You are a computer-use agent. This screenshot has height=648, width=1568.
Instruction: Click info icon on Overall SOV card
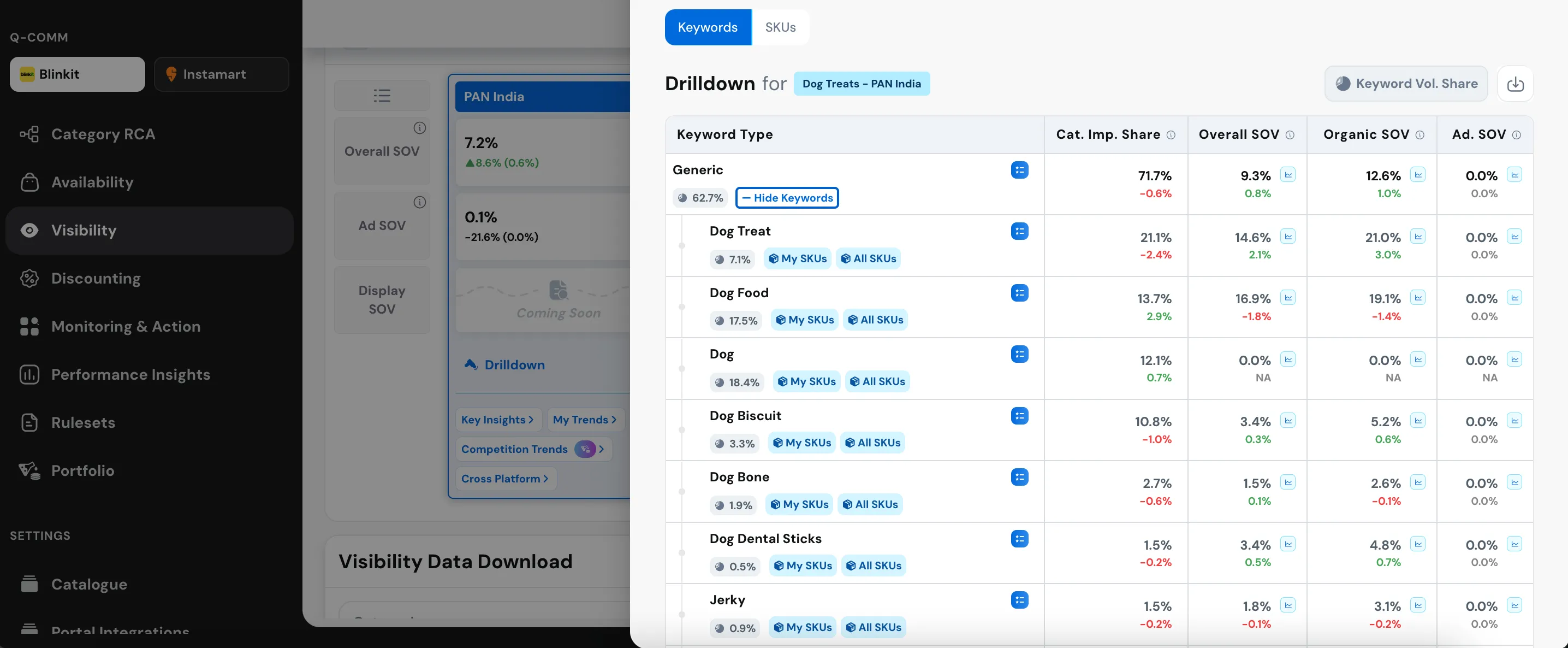click(419, 128)
